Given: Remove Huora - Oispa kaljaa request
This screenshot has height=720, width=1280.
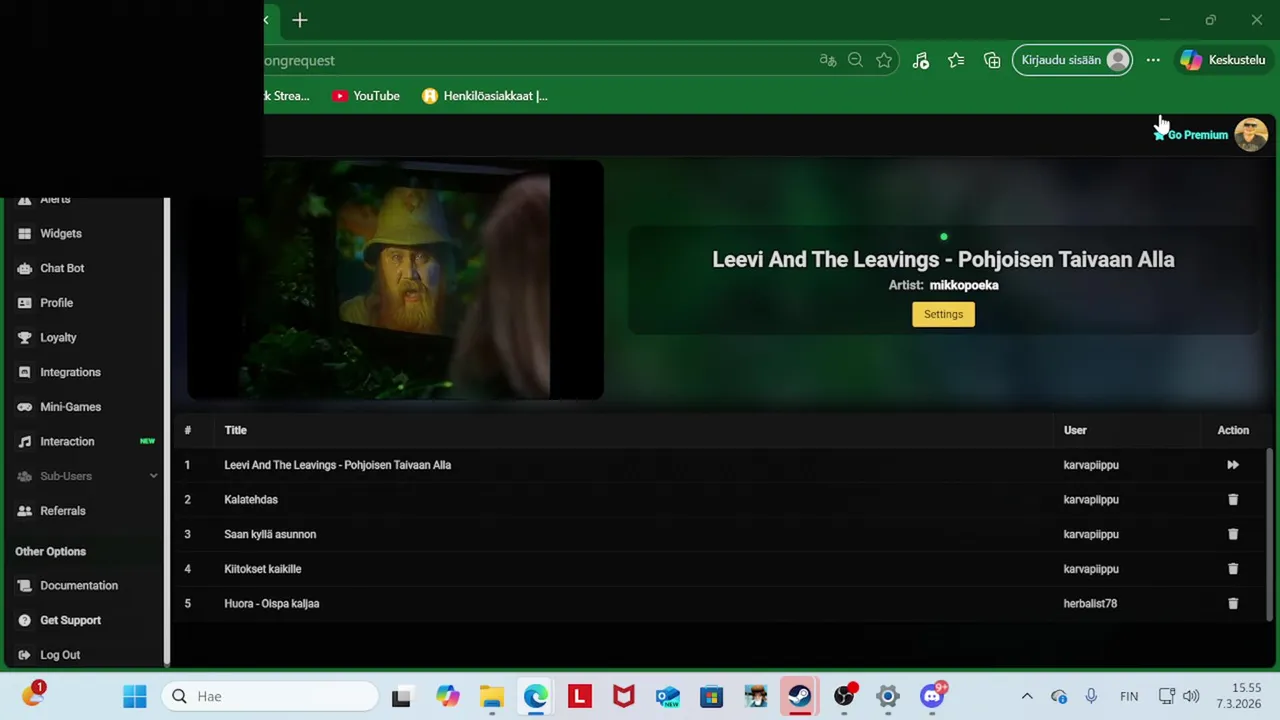Looking at the screenshot, I should point(1233,603).
